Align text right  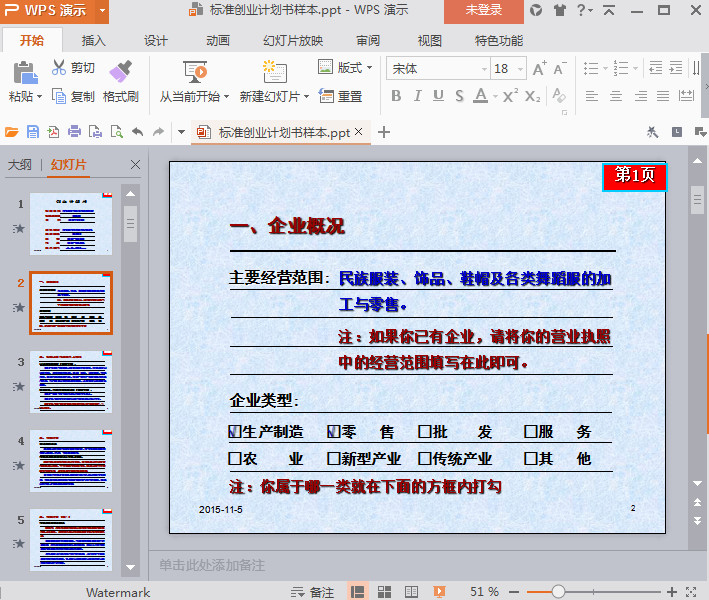pos(640,96)
